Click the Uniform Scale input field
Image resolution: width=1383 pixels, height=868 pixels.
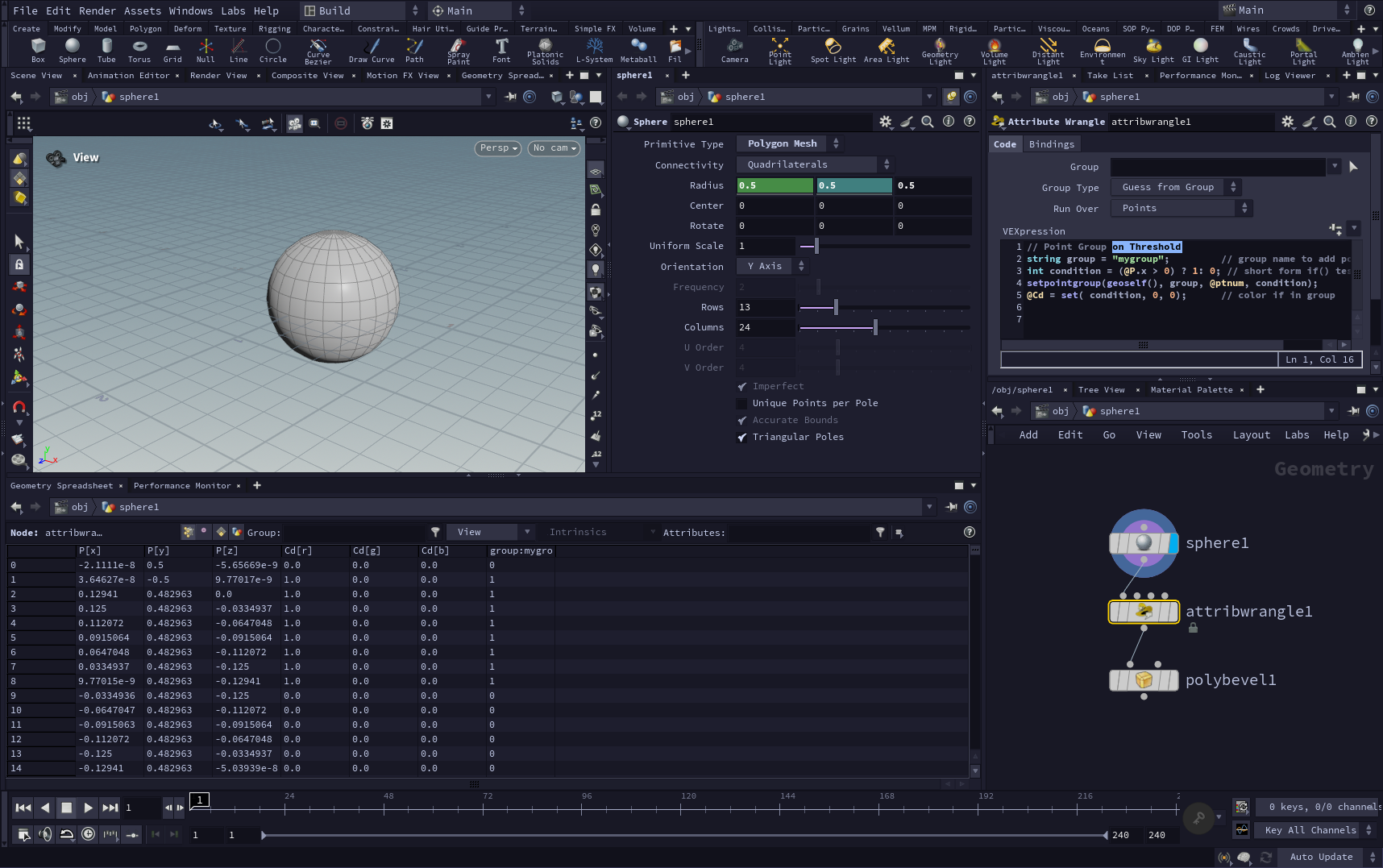point(766,246)
